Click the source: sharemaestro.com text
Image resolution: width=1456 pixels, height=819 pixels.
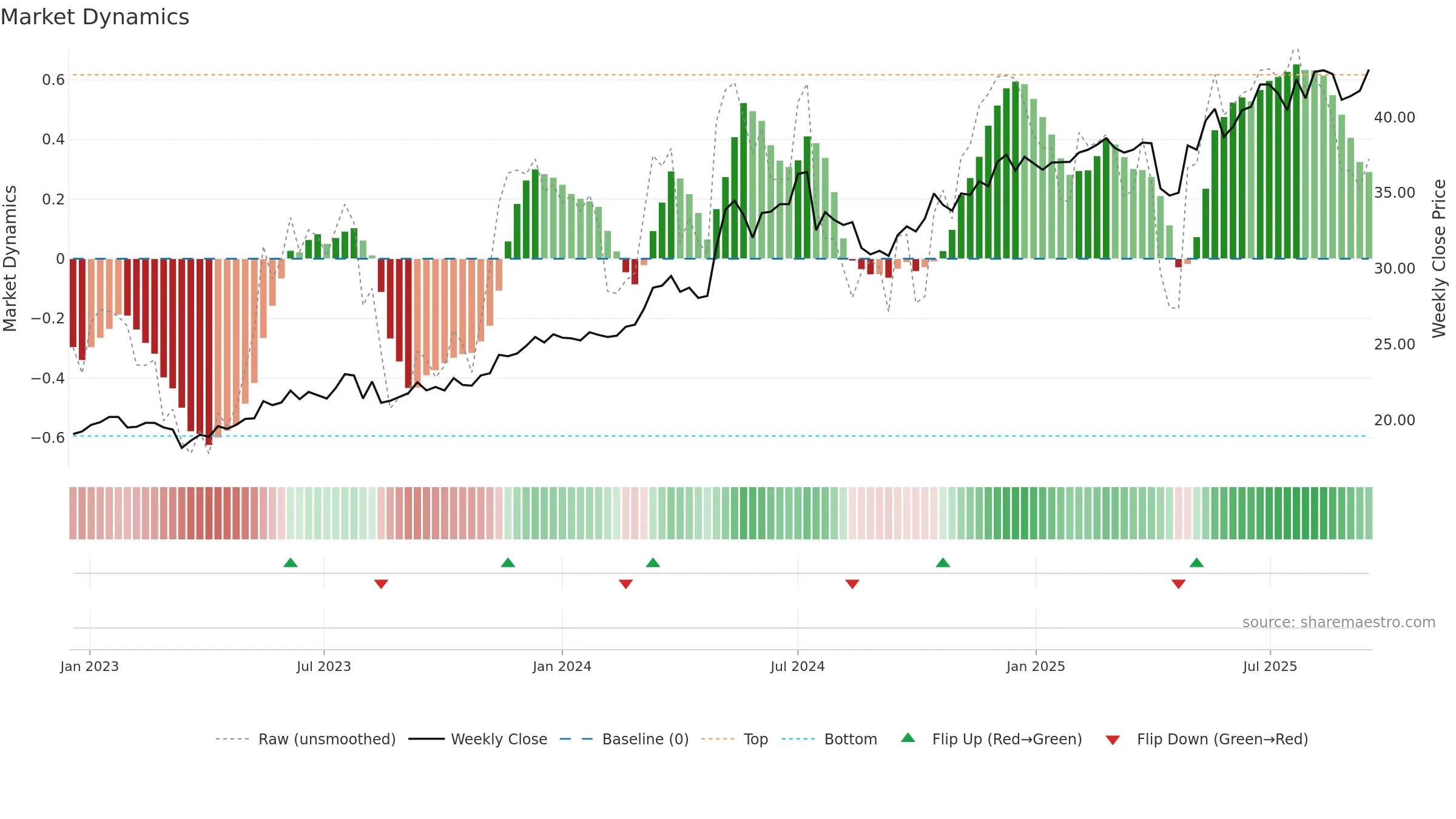[x=1339, y=622]
